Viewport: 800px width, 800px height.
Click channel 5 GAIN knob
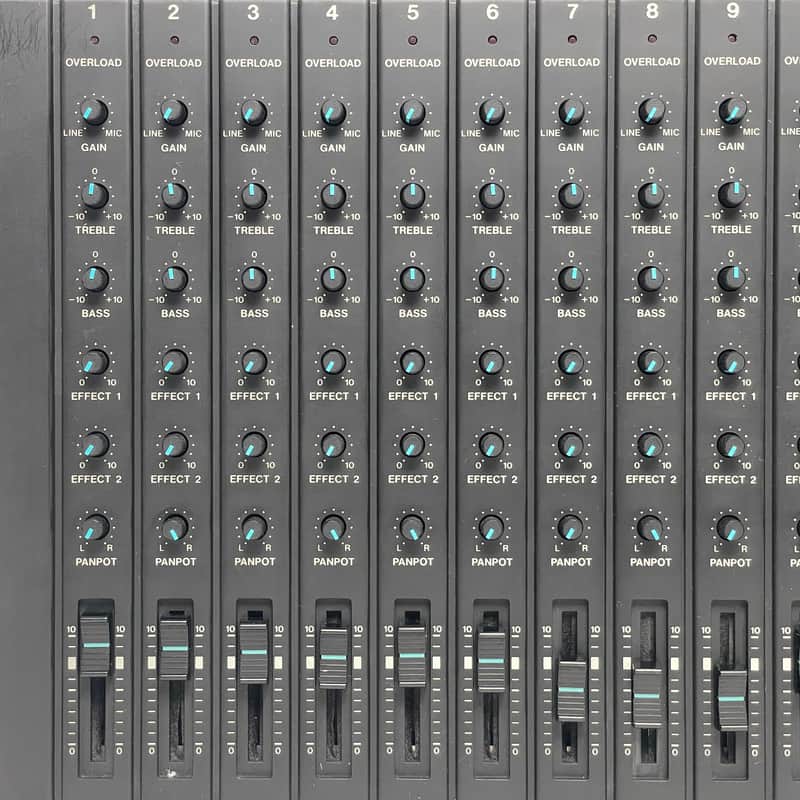pyautogui.click(x=412, y=112)
